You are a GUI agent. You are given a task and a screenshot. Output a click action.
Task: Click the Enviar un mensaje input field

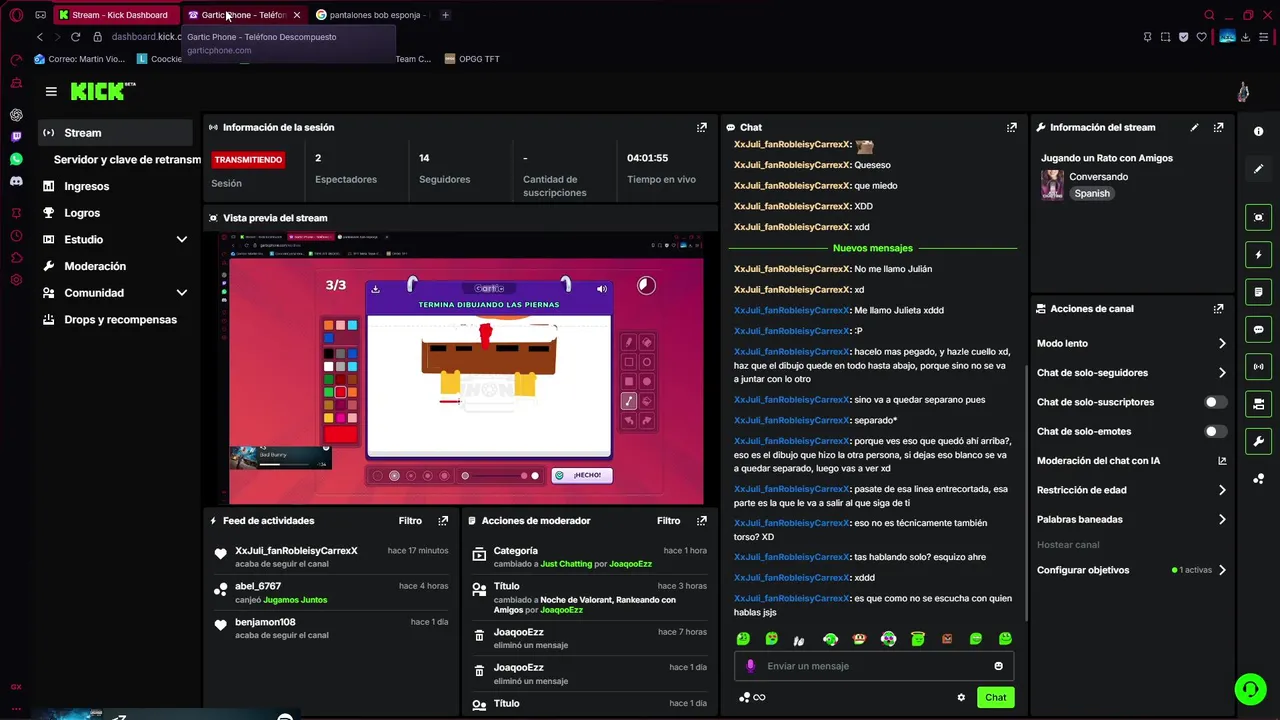874,666
